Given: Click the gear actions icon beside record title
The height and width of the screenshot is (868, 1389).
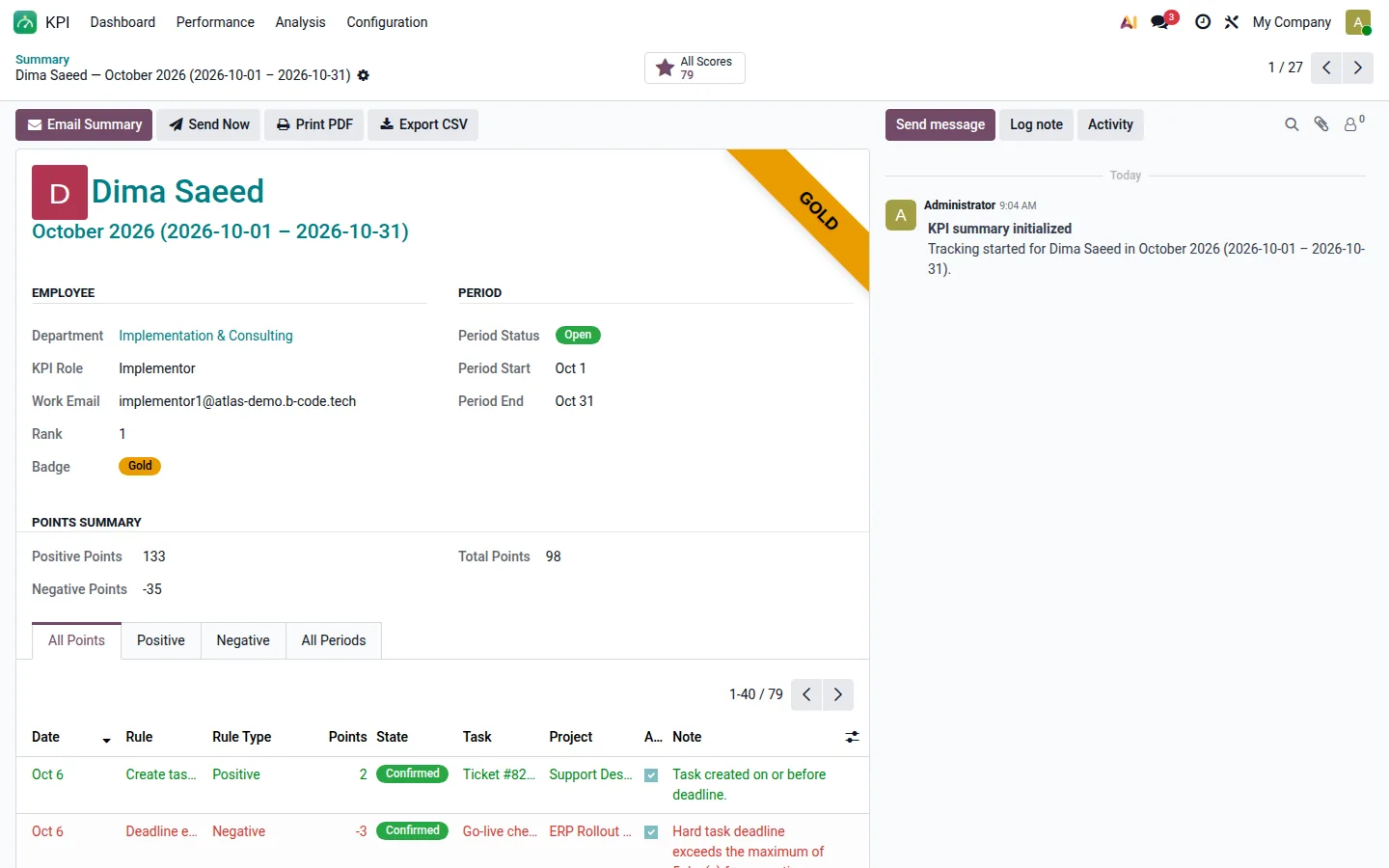Looking at the screenshot, I should pyautogui.click(x=364, y=75).
